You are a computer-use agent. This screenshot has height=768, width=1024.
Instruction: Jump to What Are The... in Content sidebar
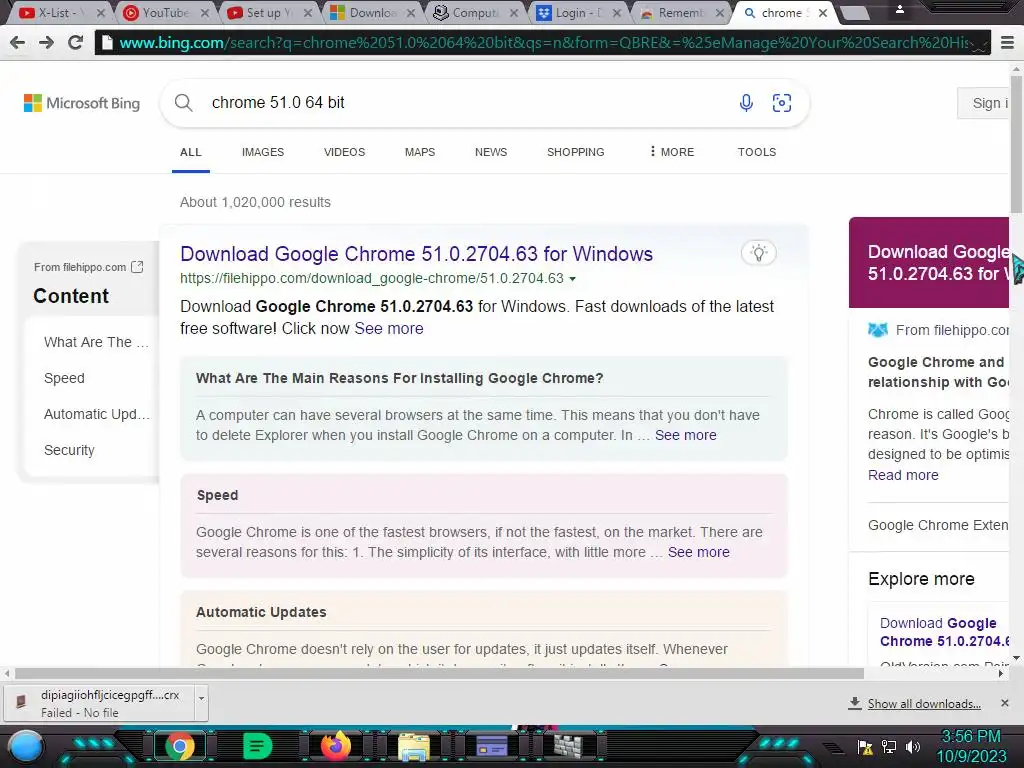coord(96,342)
